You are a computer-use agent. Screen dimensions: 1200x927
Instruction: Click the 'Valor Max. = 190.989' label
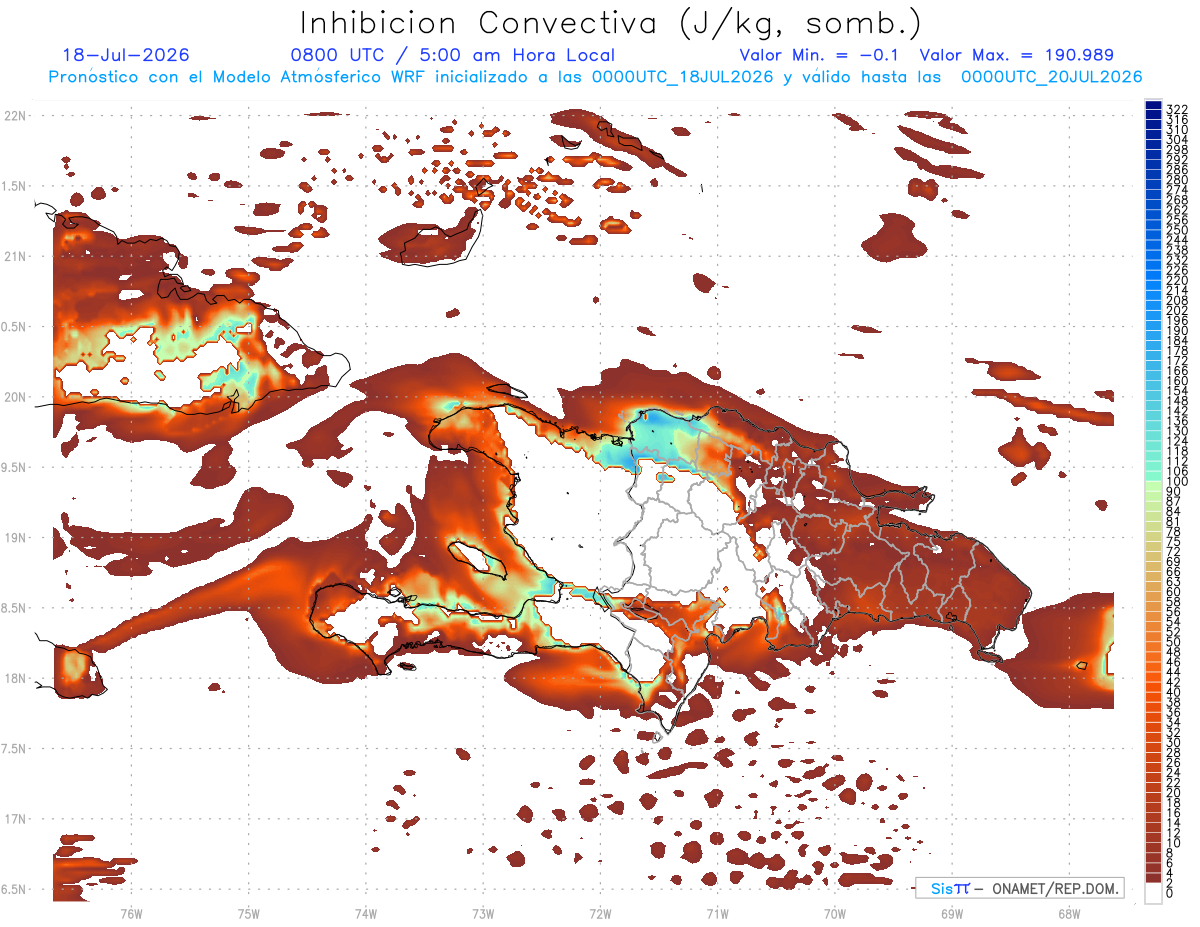pos(1016,56)
